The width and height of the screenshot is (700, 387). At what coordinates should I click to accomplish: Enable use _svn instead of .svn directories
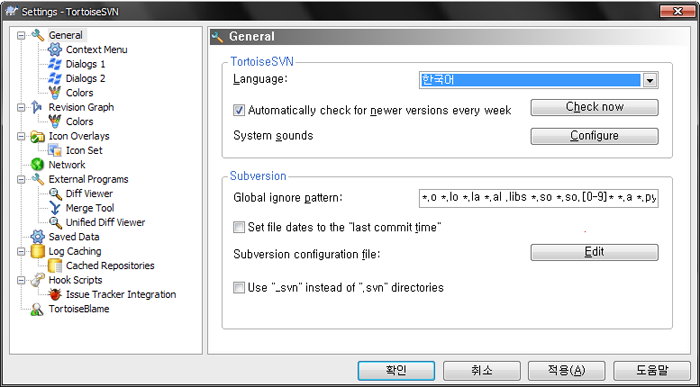click(x=239, y=287)
